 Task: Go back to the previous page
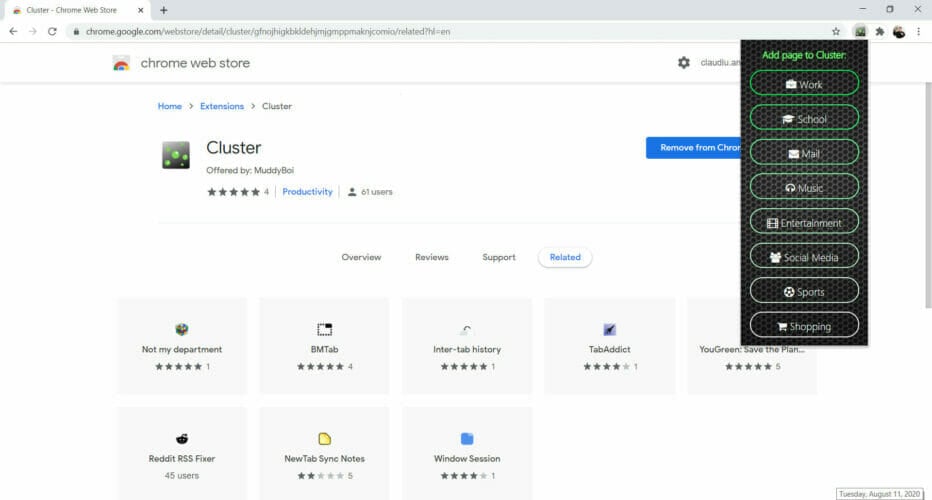point(13,32)
